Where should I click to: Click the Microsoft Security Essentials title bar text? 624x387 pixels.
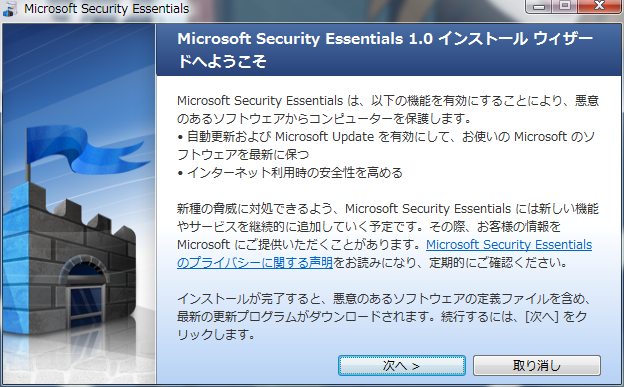(107, 9)
